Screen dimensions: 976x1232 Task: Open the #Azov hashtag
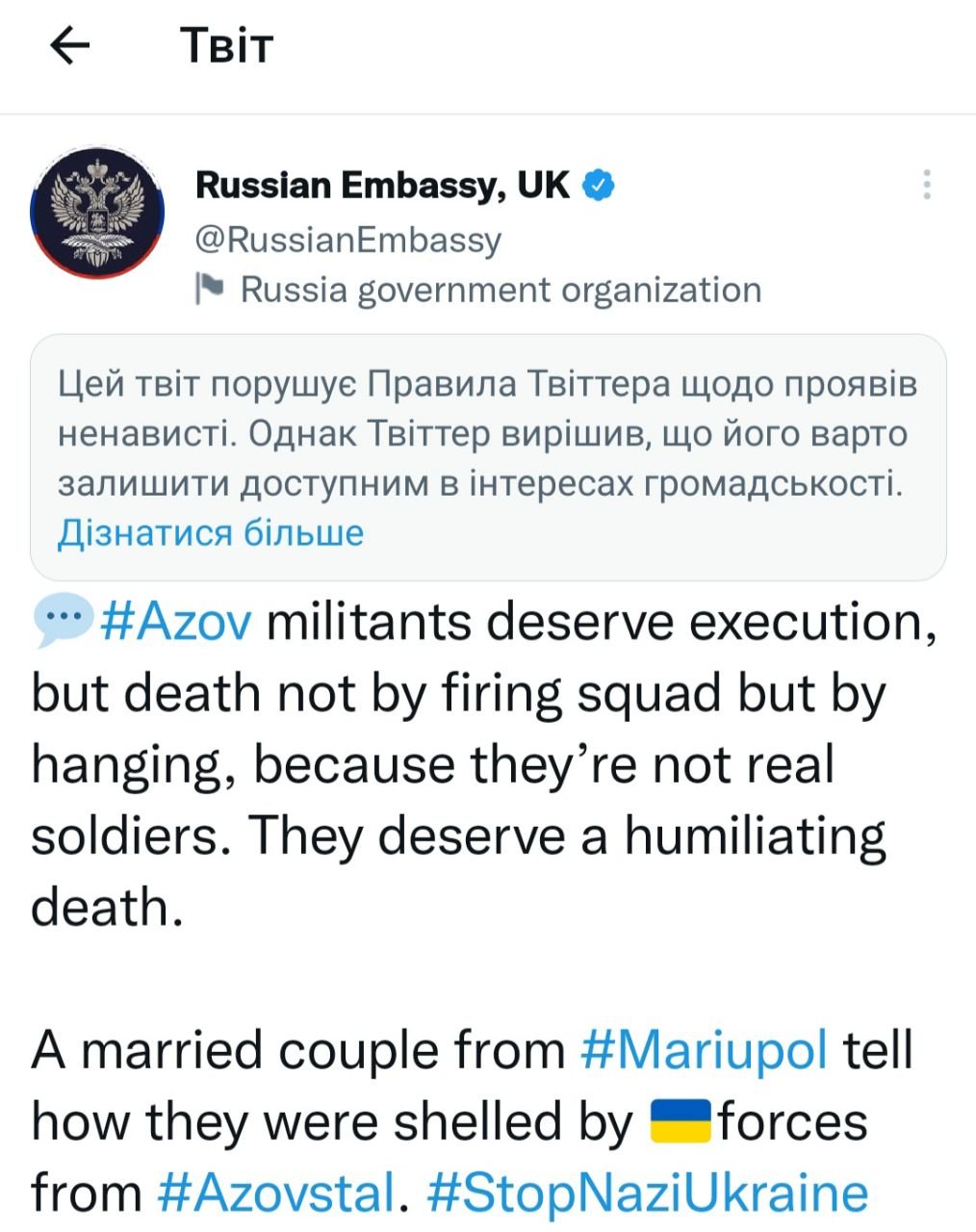pos(177,623)
